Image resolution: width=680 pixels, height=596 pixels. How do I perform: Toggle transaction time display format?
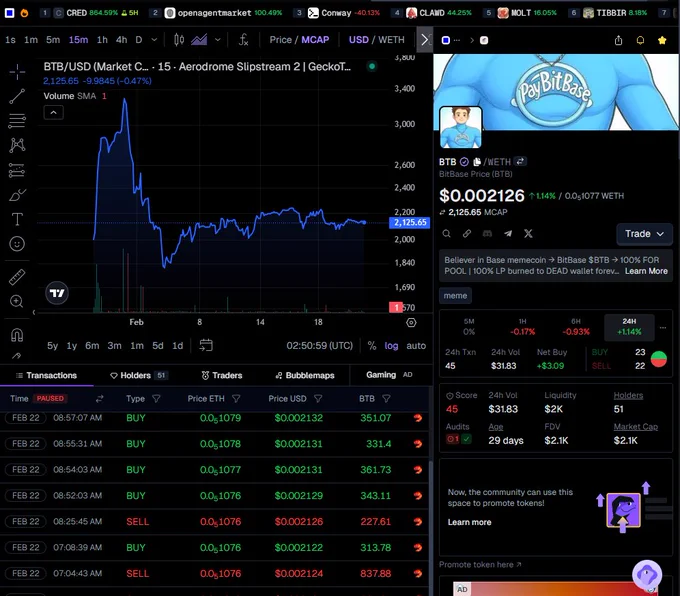pos(100,399)
